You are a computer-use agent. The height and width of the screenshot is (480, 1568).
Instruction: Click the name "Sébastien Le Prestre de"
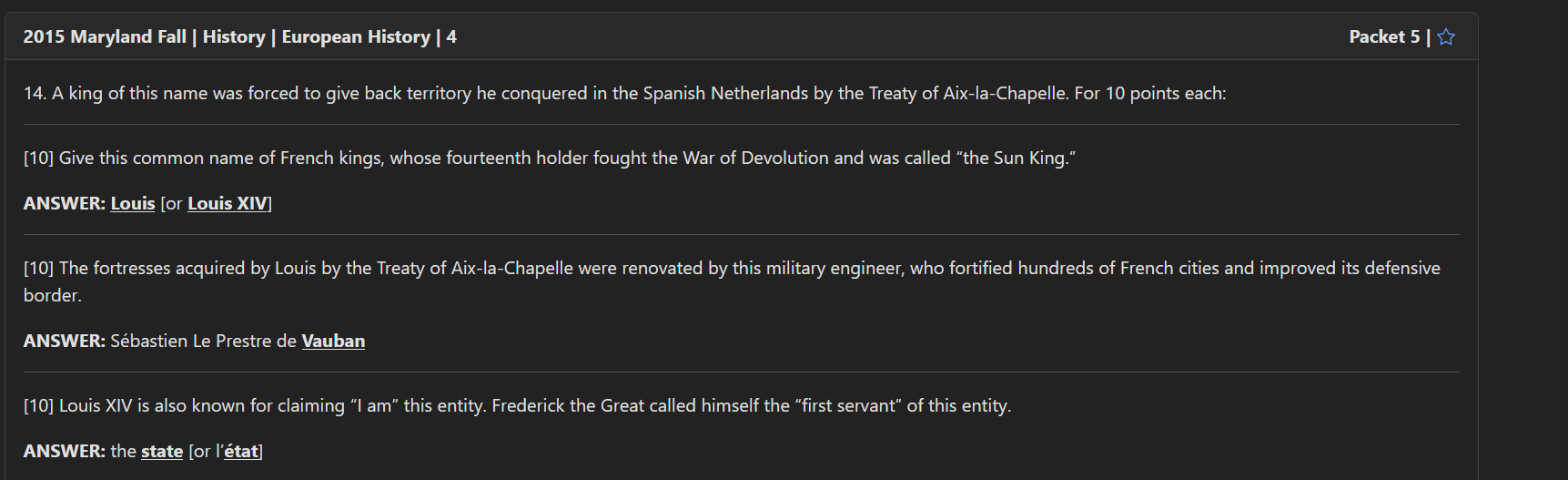click(x=203, y=341)
